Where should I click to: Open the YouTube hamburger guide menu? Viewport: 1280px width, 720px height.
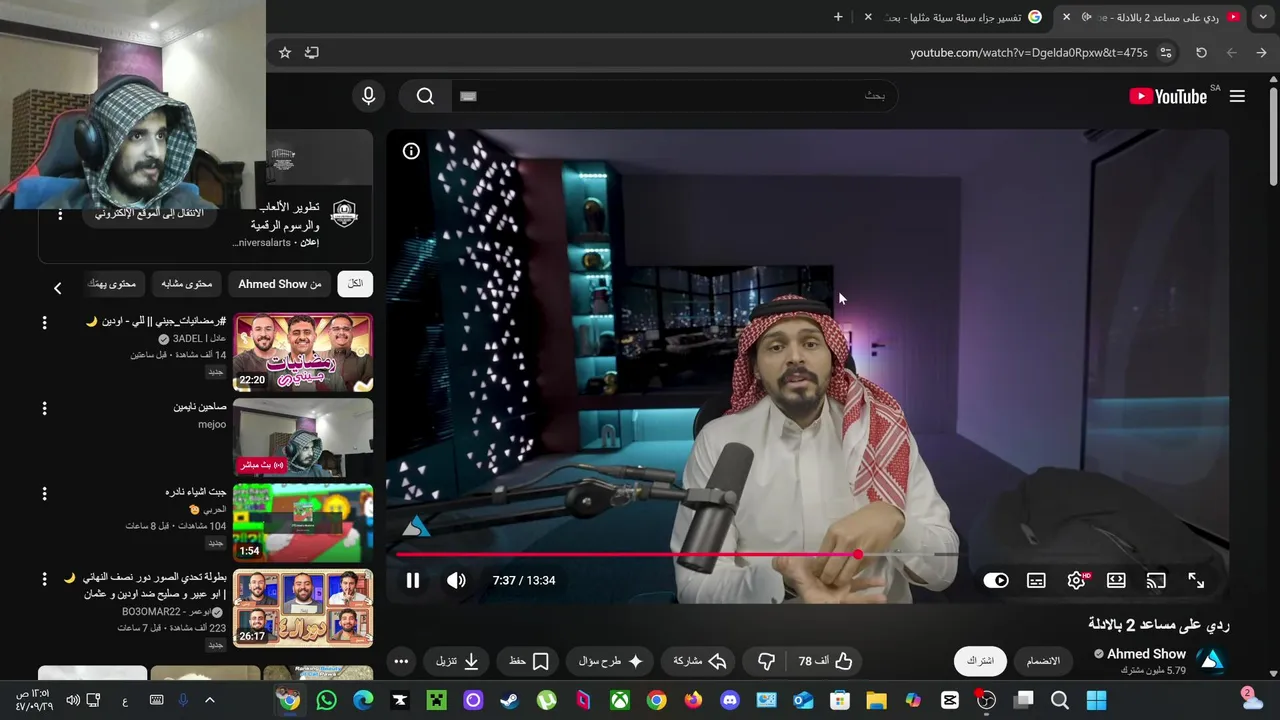[x=1237, y=96]
